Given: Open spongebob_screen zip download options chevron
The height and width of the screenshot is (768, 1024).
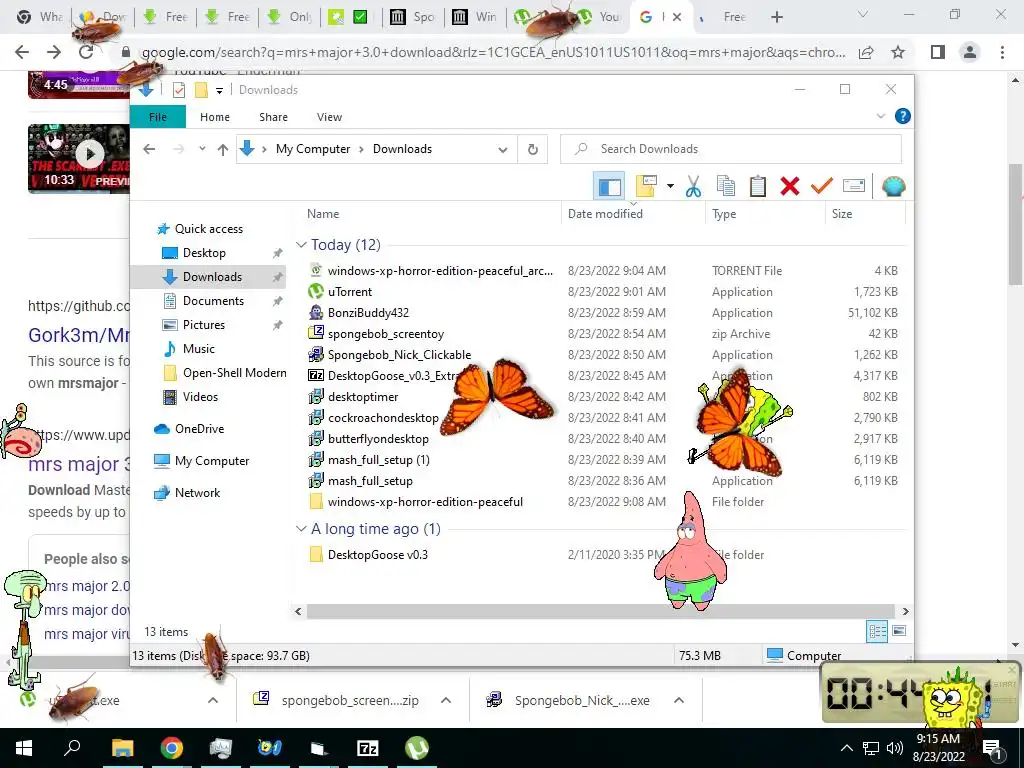Looking at the screenshot, I should [446, 701].
